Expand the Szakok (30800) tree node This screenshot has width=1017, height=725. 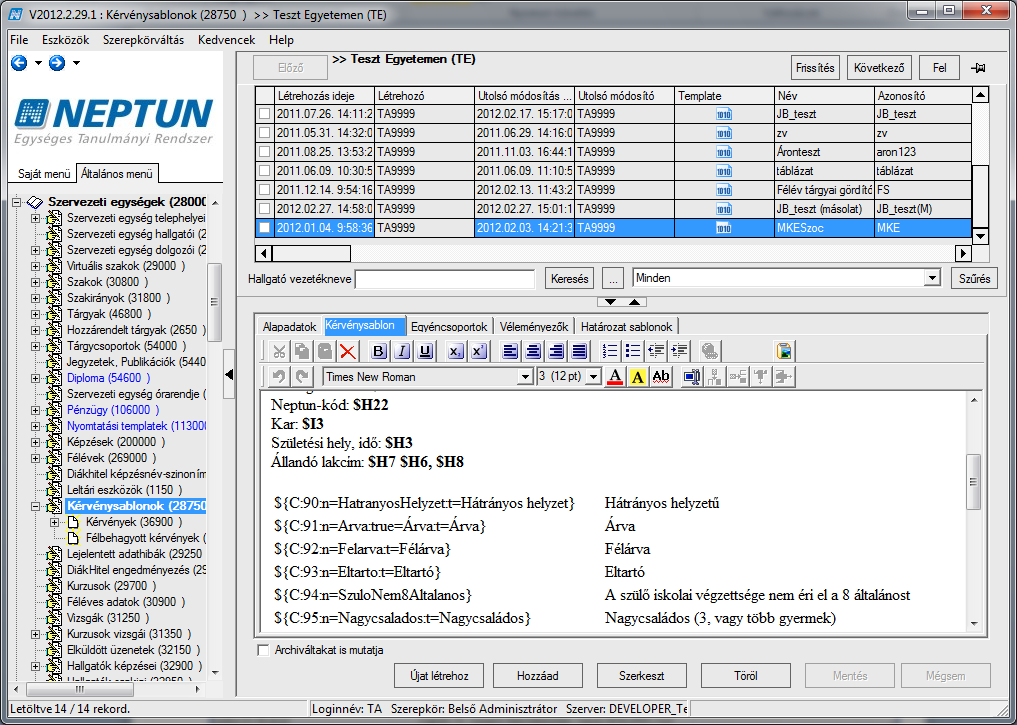pyautogui.click(x=36, y=283)
